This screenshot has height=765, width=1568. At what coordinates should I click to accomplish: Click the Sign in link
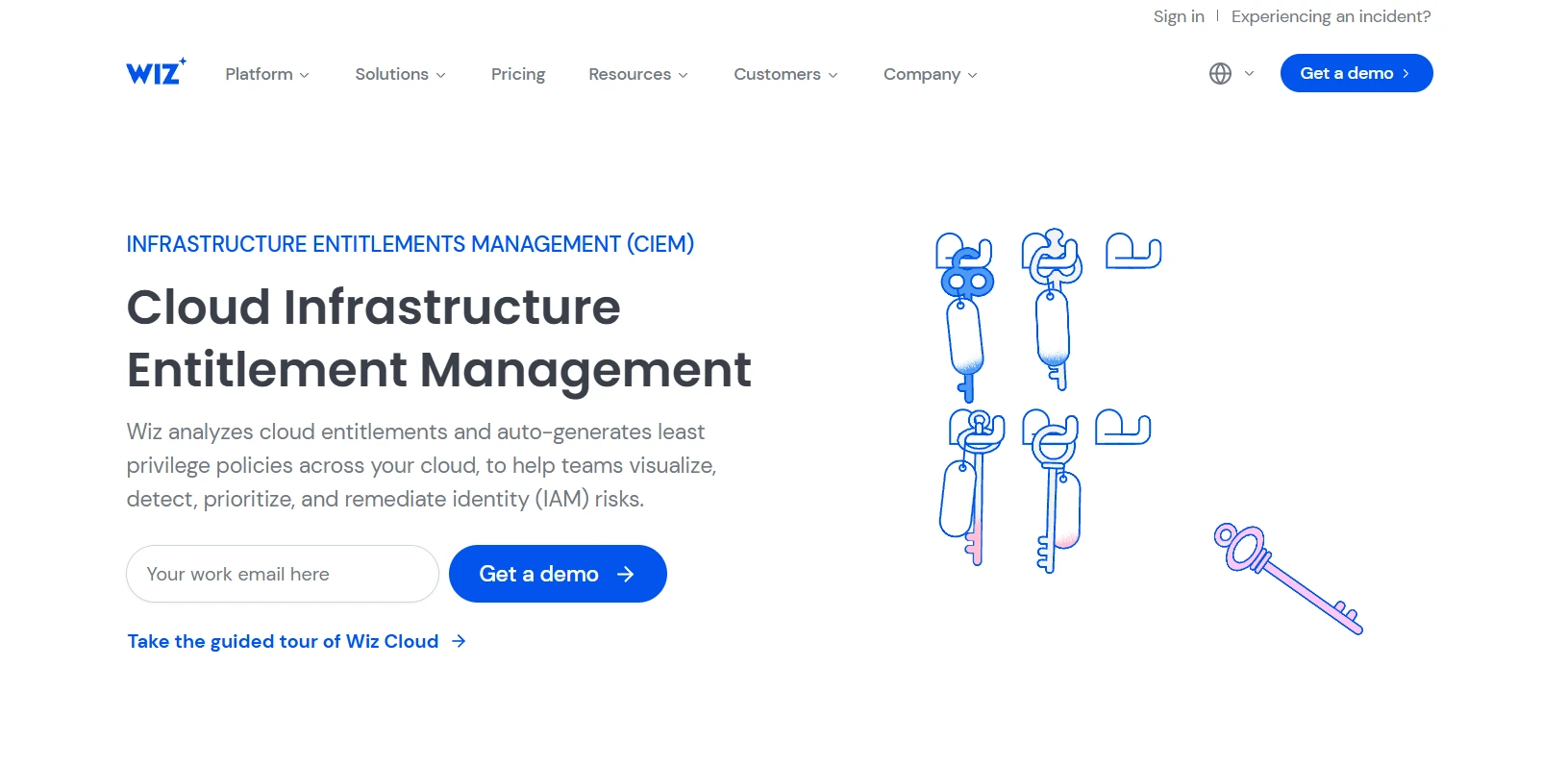1179,16
